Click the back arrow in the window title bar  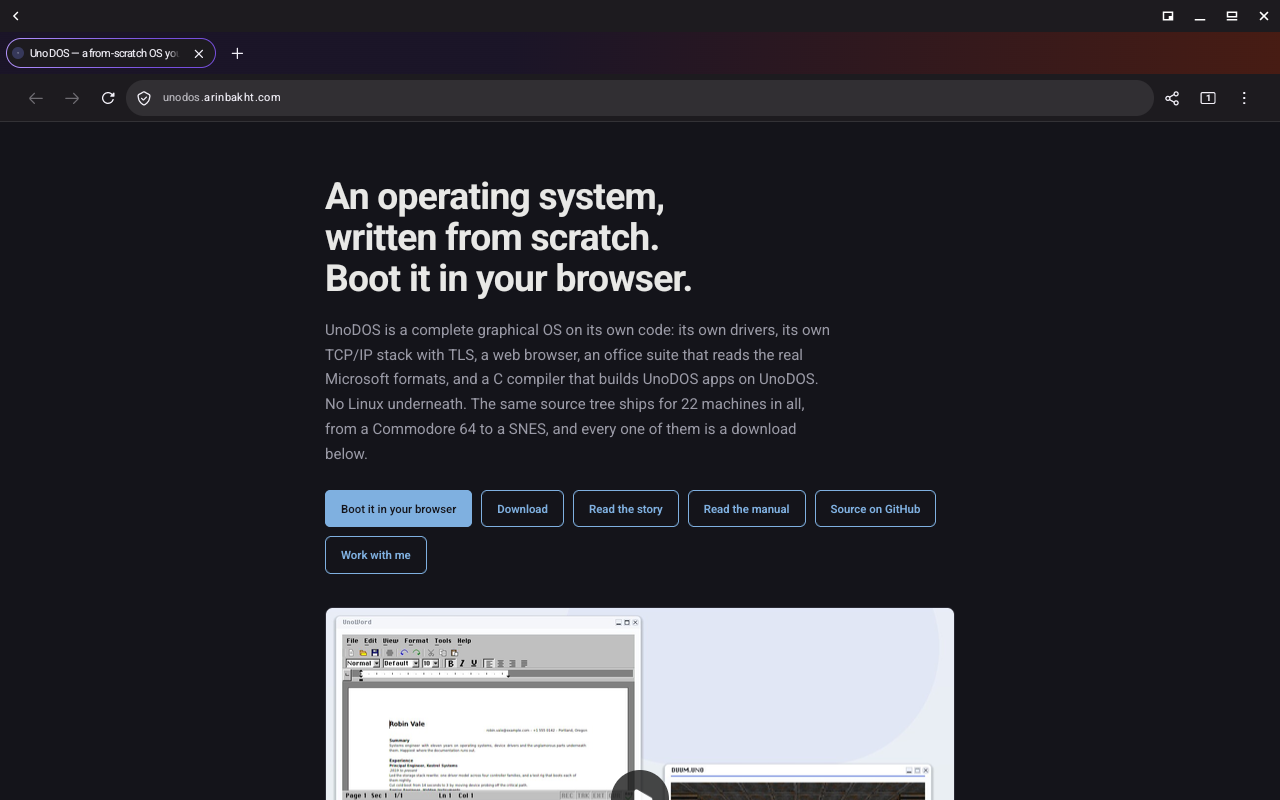point(16,16)
